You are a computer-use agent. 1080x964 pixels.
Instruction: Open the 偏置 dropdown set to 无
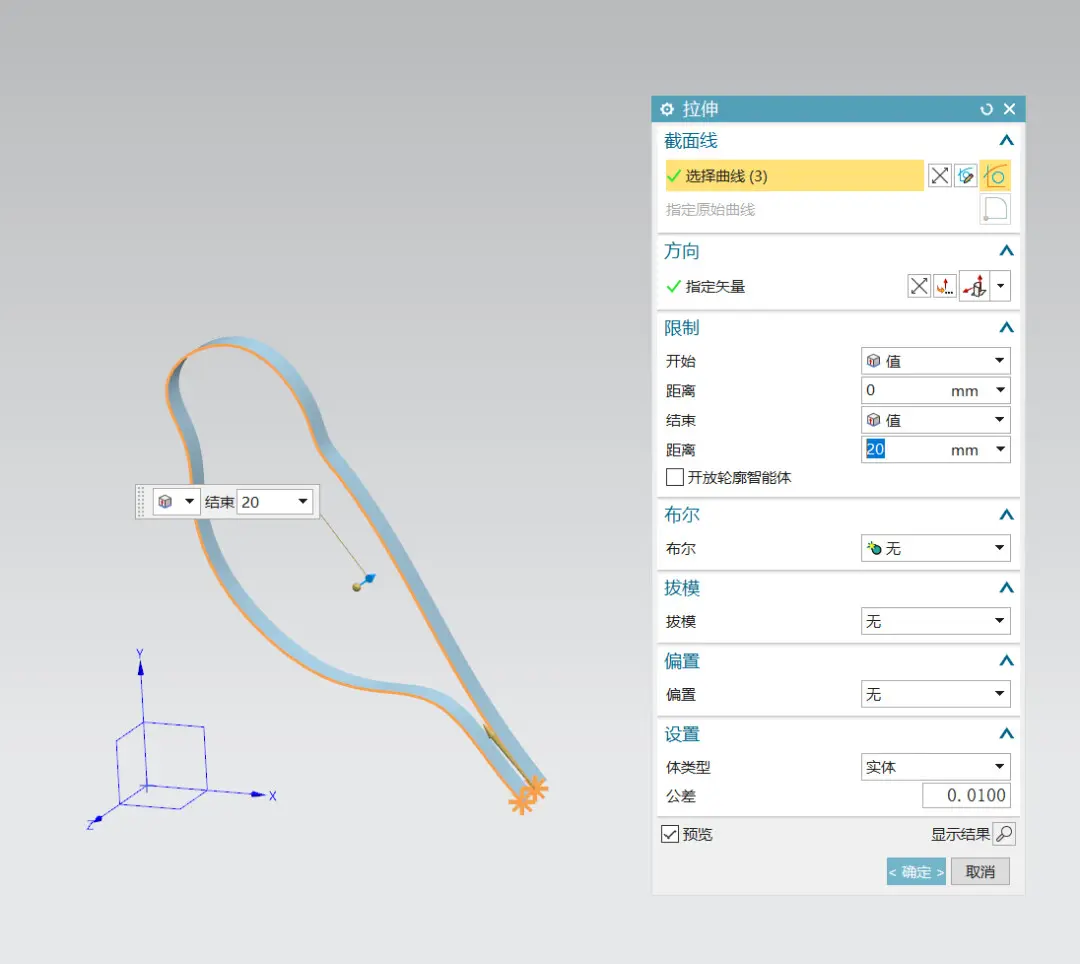(935, 694)
